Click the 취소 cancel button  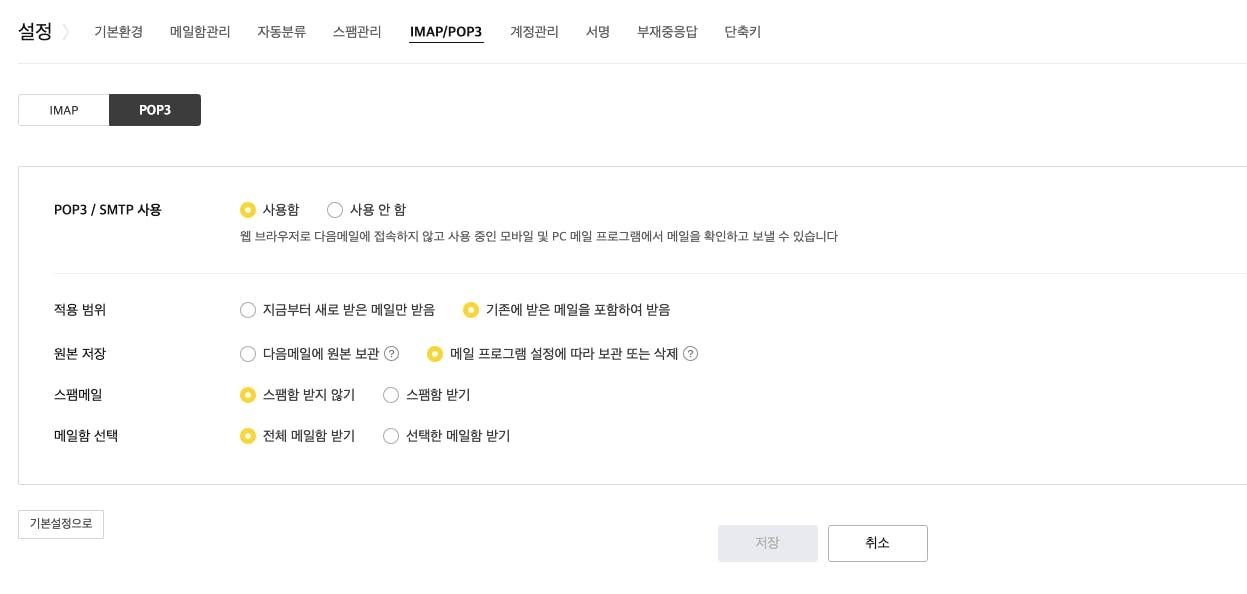(877, 543)
